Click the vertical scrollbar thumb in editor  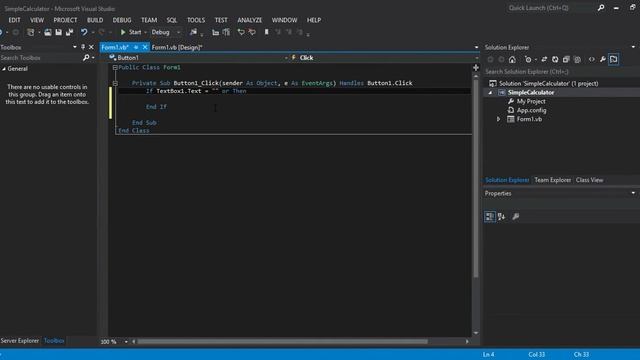coord(476,178)
